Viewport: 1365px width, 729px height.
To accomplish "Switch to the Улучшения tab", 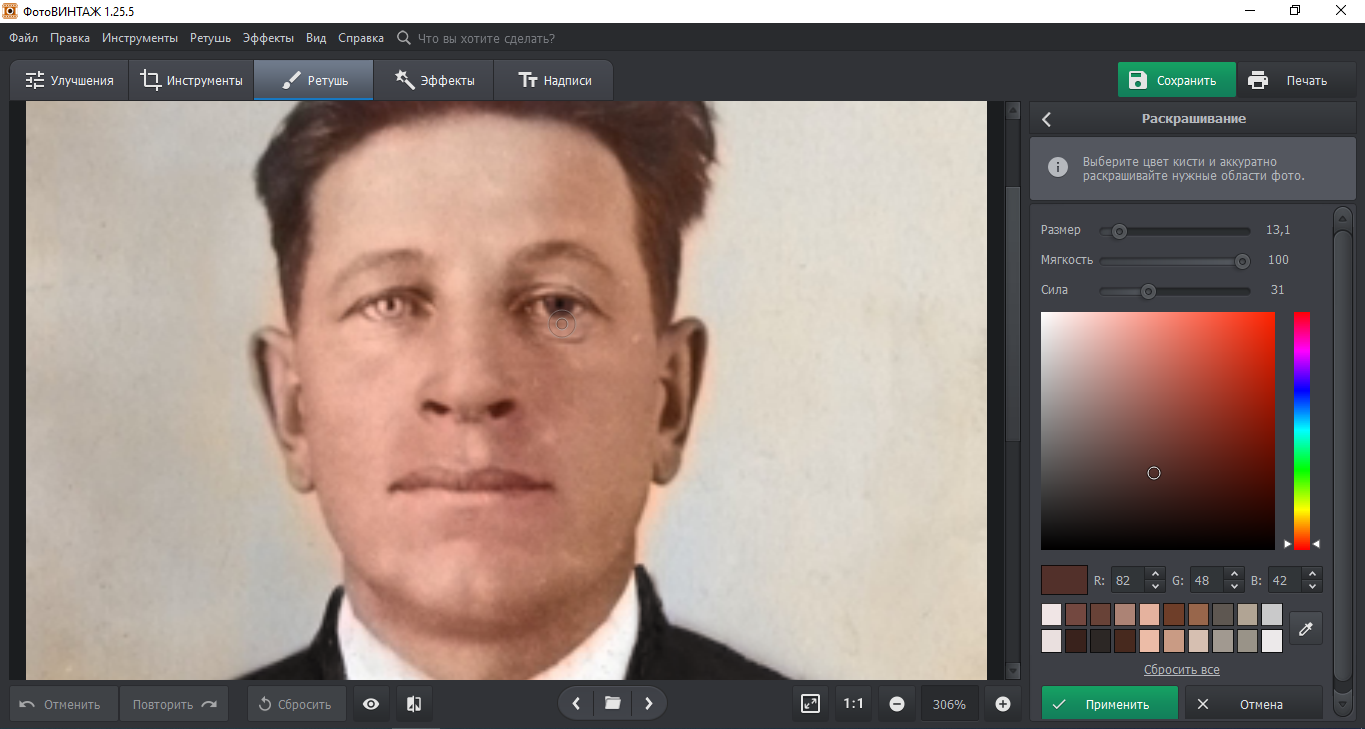I will (x=70, y=81).
